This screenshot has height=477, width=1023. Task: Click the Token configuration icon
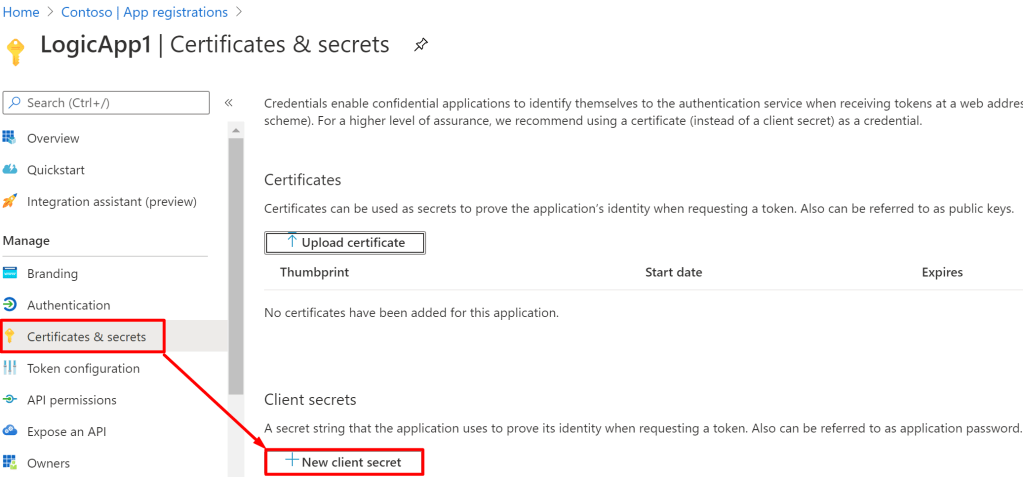(x=10, y=368)
